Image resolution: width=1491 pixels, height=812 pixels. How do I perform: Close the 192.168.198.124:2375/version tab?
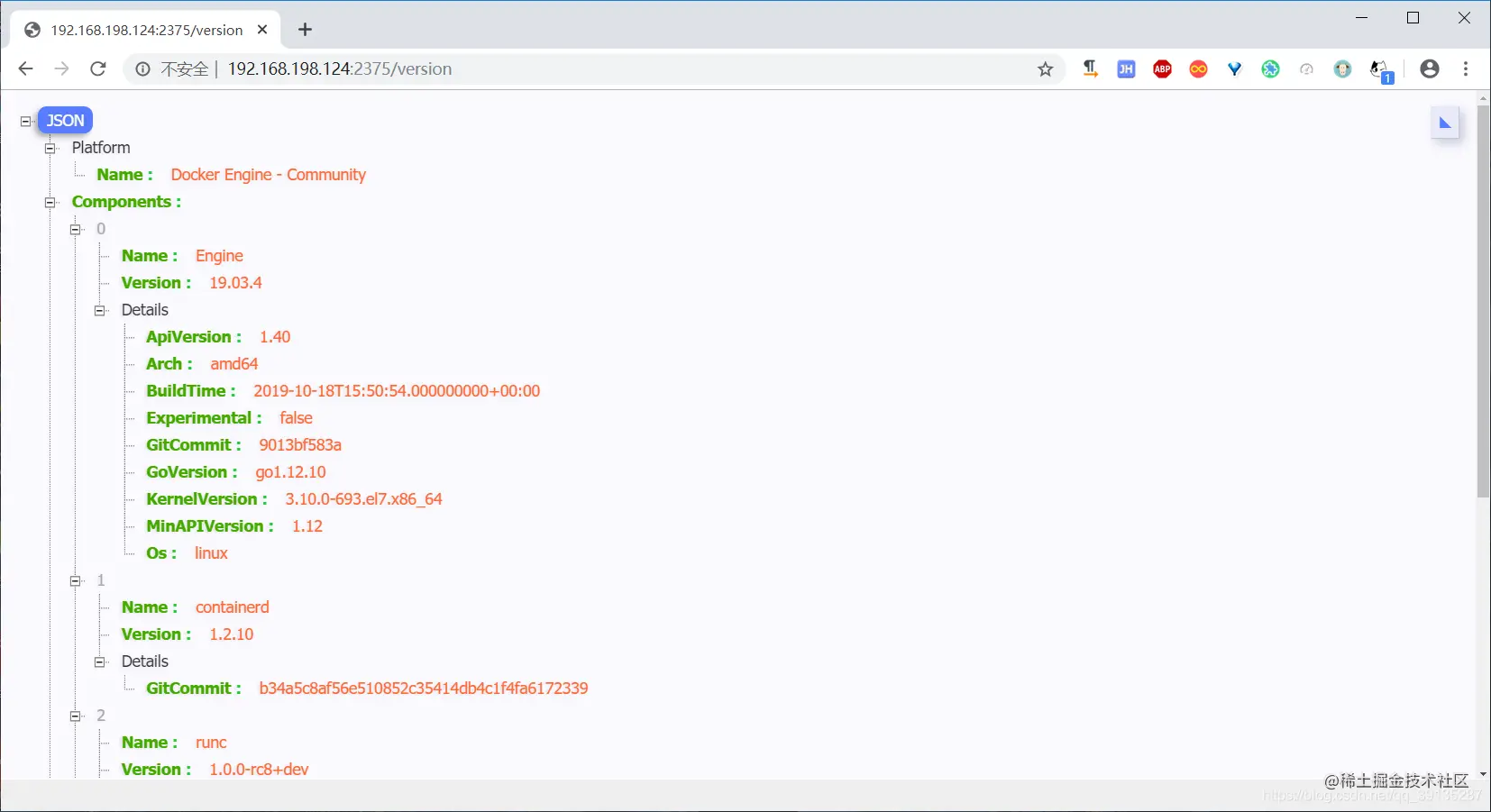click(x=262, y=30)
